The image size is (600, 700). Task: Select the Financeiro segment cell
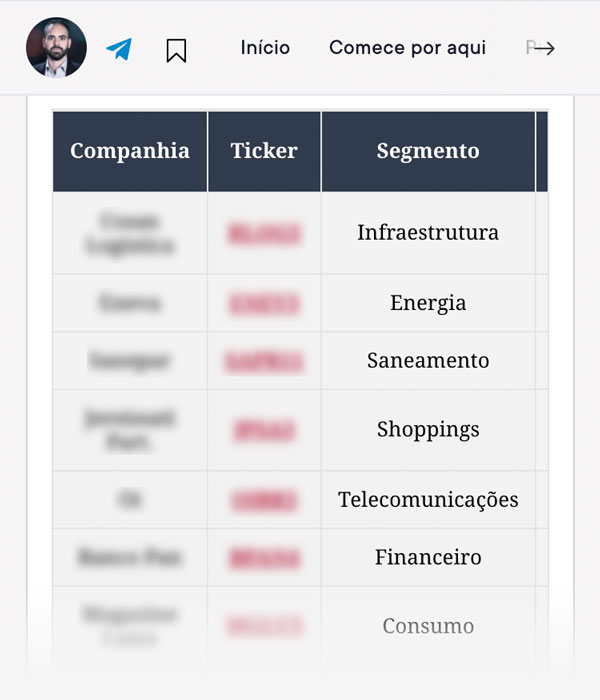(428, 558)
